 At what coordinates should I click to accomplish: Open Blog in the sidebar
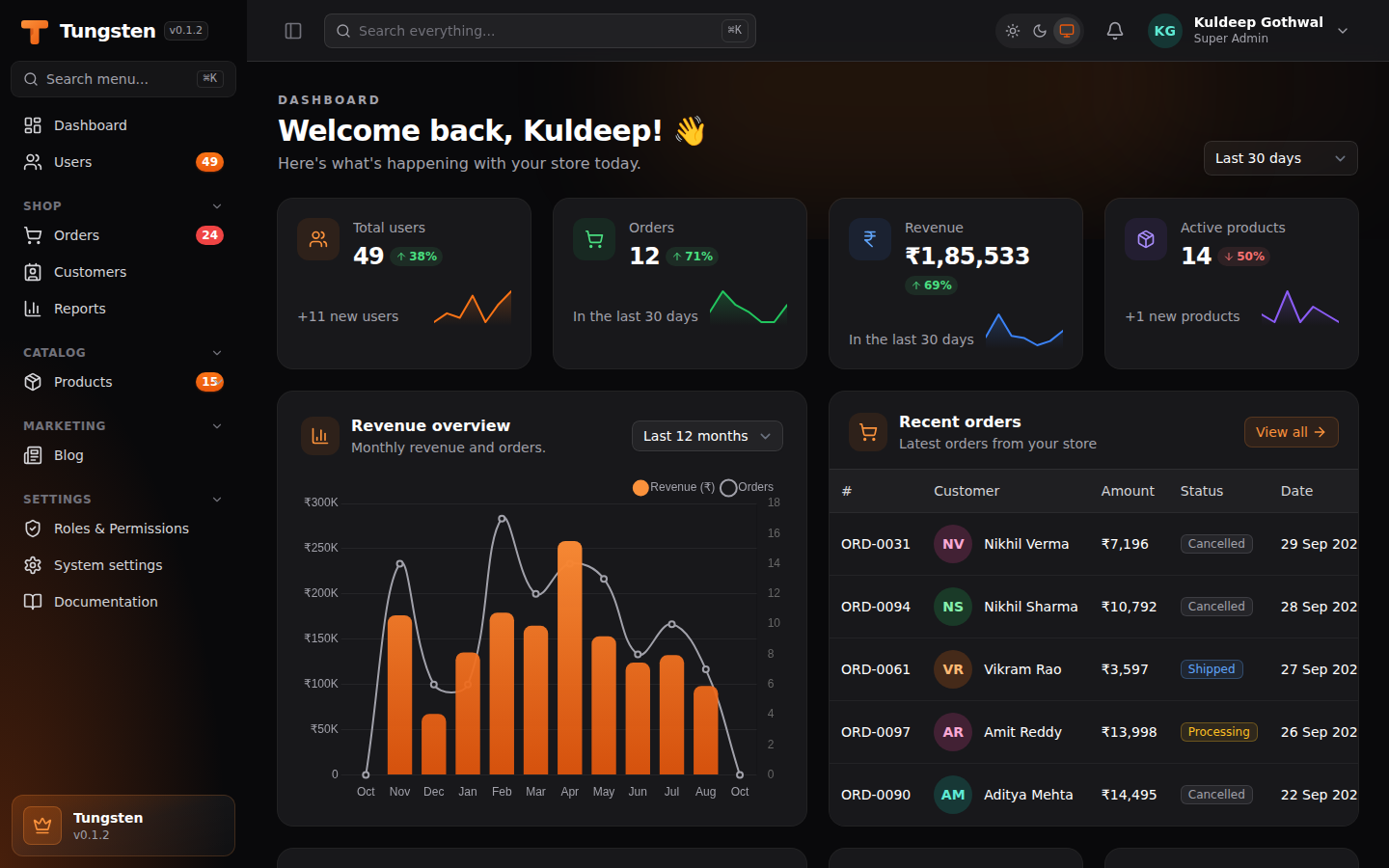click(123, 455)
